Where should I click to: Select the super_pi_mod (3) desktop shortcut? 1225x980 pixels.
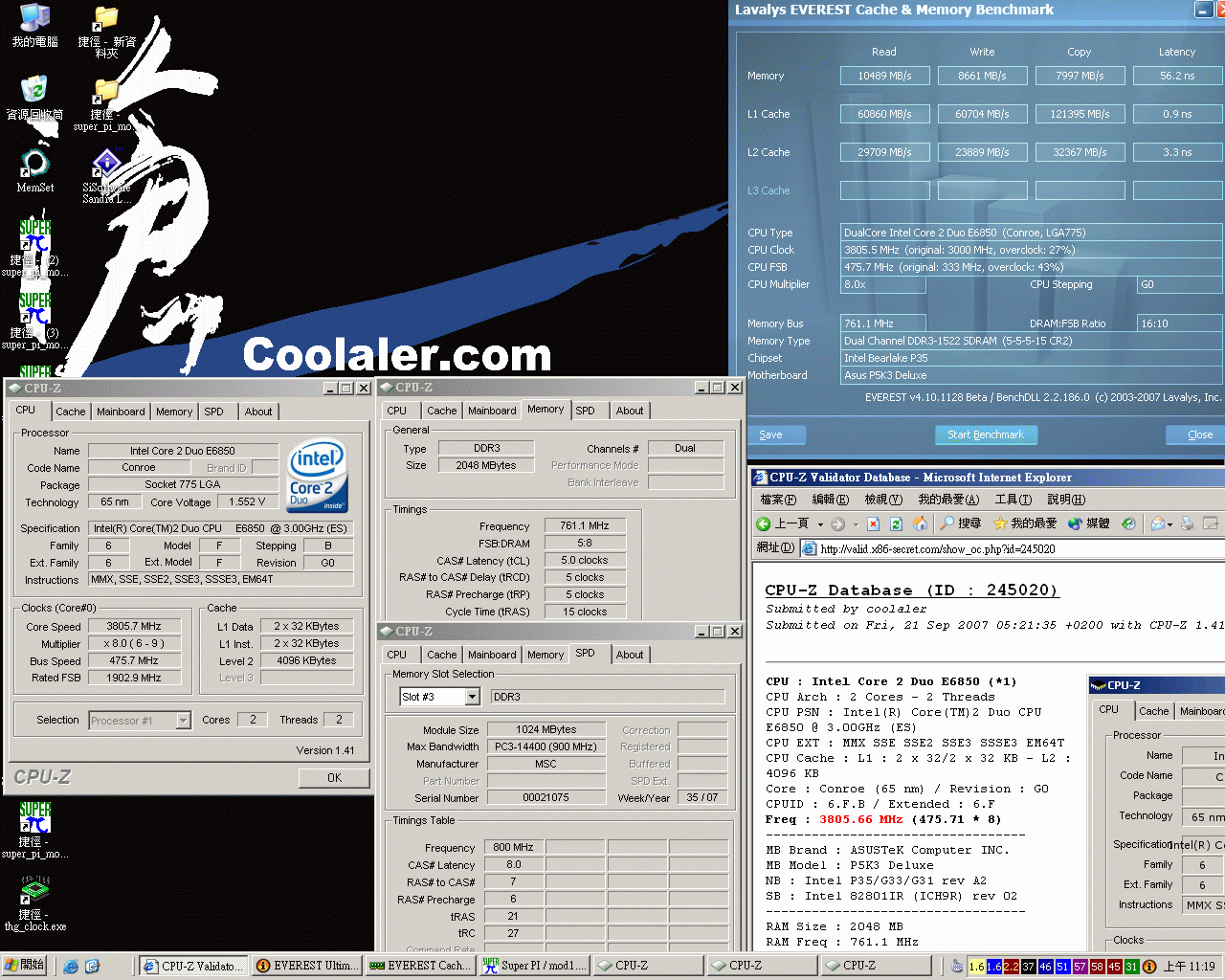coord(35,321)
